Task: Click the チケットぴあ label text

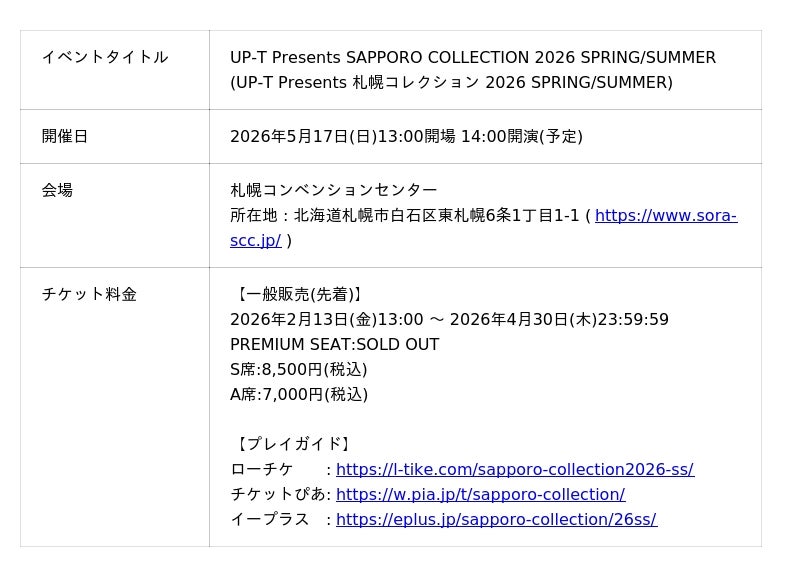Action: 277,495
